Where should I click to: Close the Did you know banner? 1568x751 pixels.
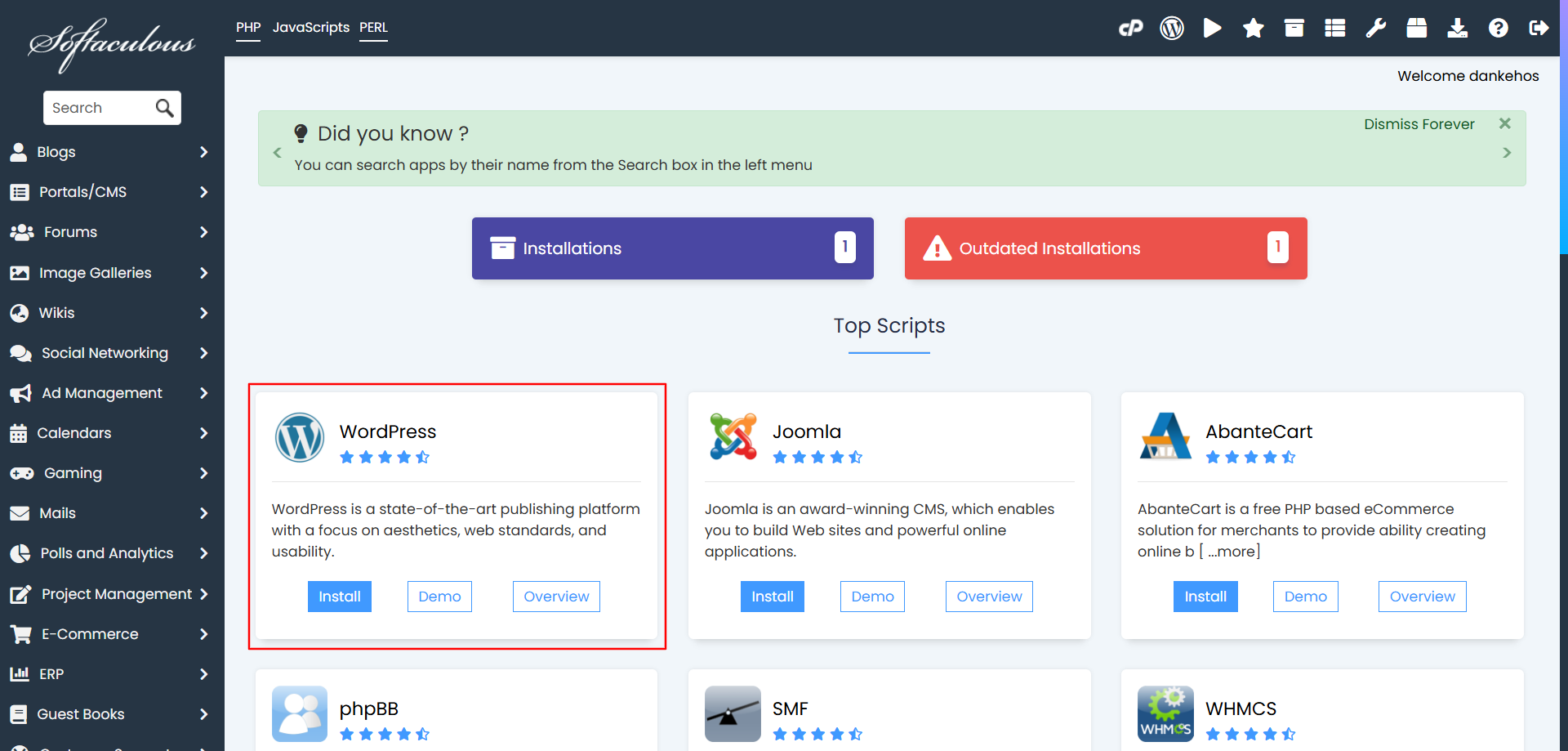tap(1505, 123)
